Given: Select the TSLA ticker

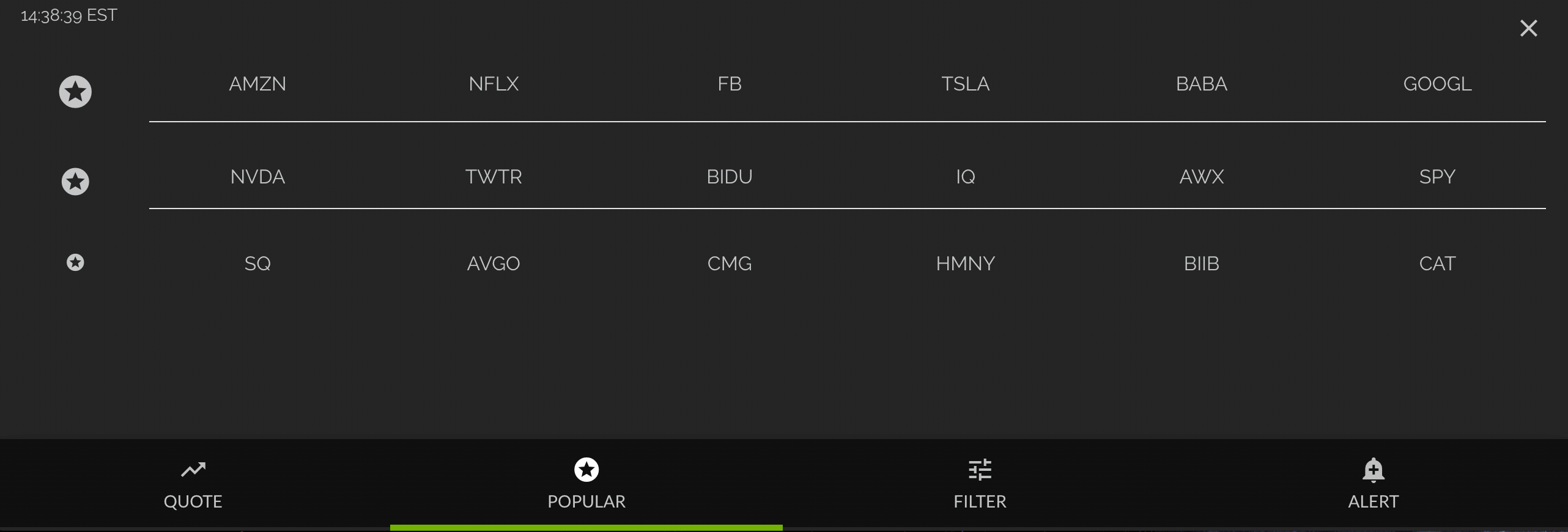Looking at the screenshot, I should [x=966, y=84].
